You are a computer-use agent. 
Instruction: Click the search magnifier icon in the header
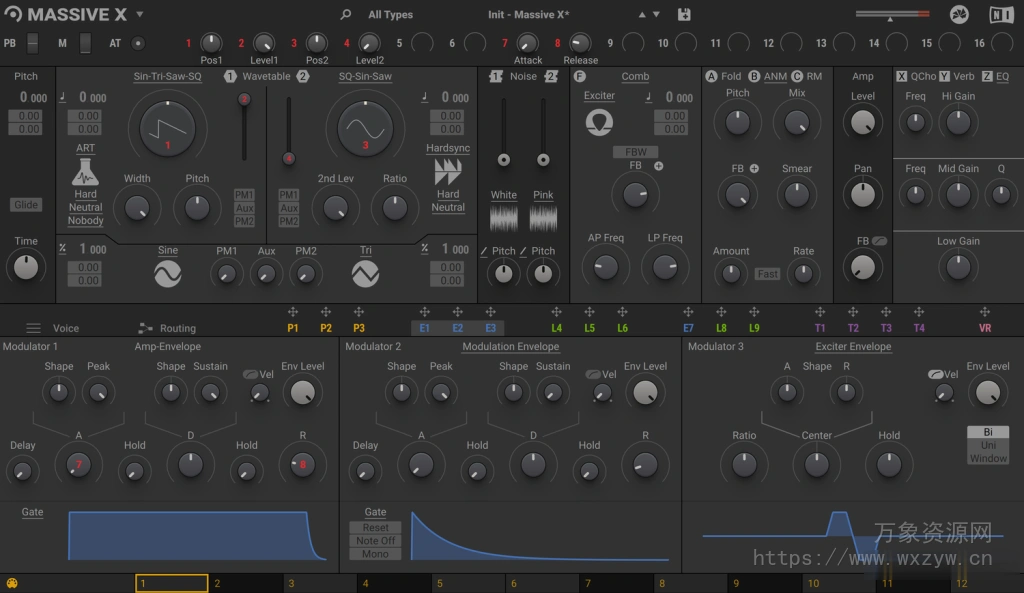[345, 14]
